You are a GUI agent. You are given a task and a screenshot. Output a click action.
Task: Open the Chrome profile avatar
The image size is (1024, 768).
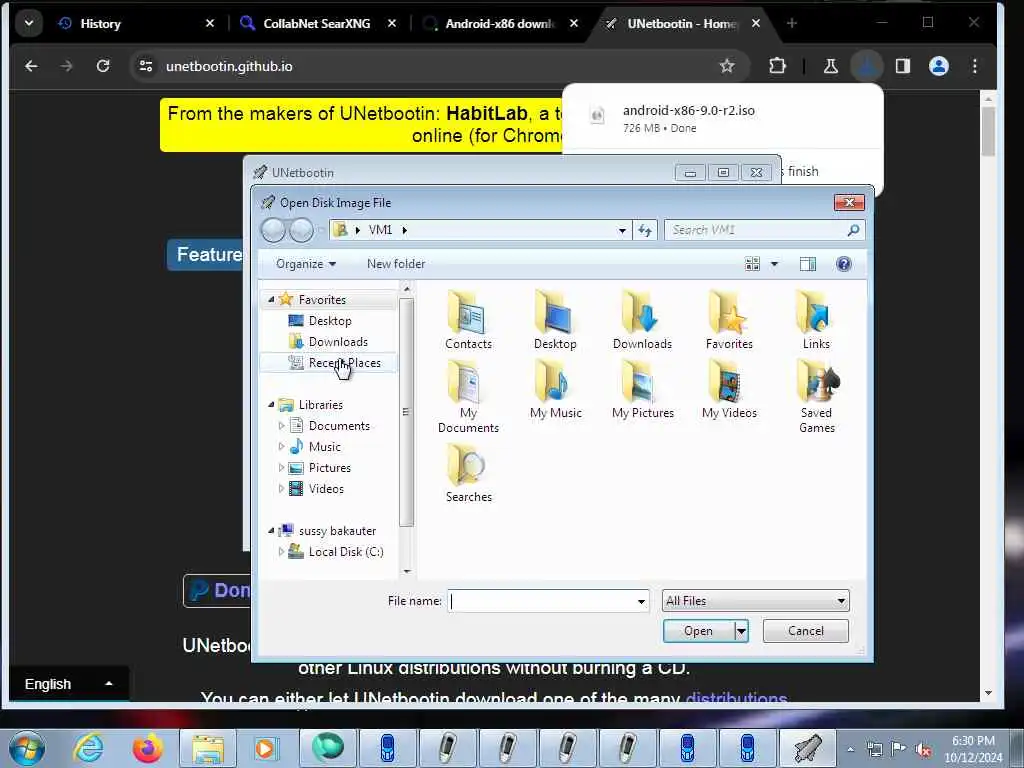(938, 66)
